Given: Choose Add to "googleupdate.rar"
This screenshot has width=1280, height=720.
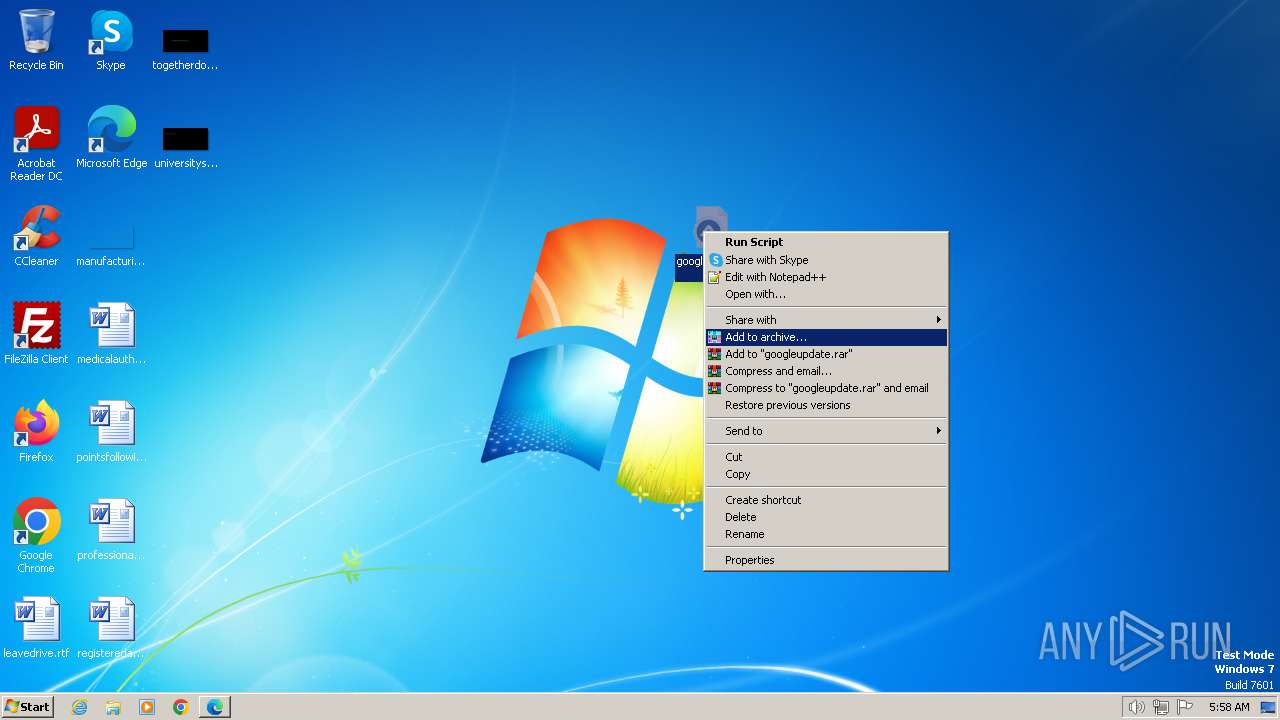Looking at the screenshot, I should click(x=826, y=354).
